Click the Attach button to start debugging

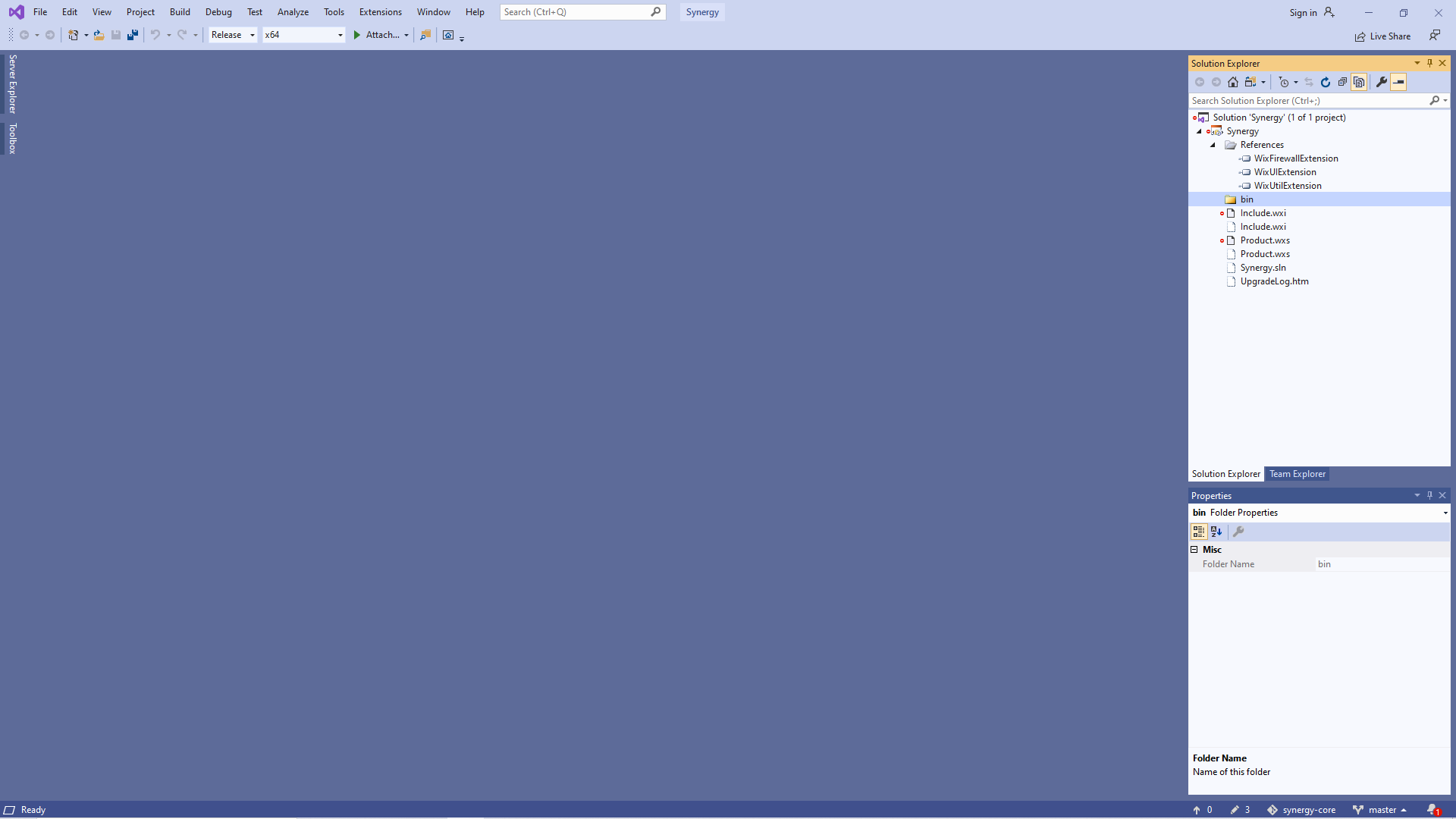point(380,35)
